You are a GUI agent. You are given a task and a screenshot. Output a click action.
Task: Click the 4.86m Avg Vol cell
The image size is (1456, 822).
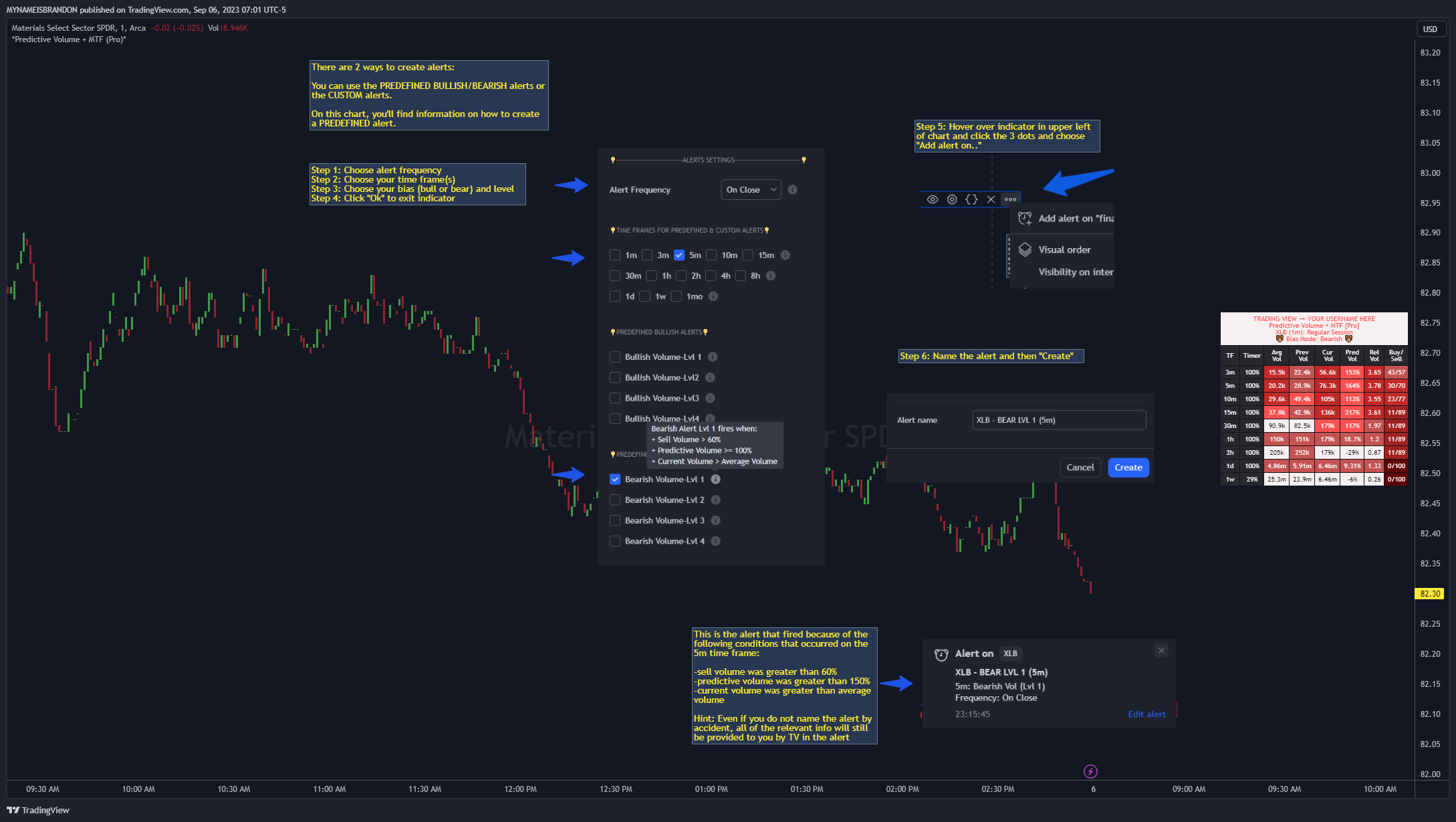coord(1276,466)
